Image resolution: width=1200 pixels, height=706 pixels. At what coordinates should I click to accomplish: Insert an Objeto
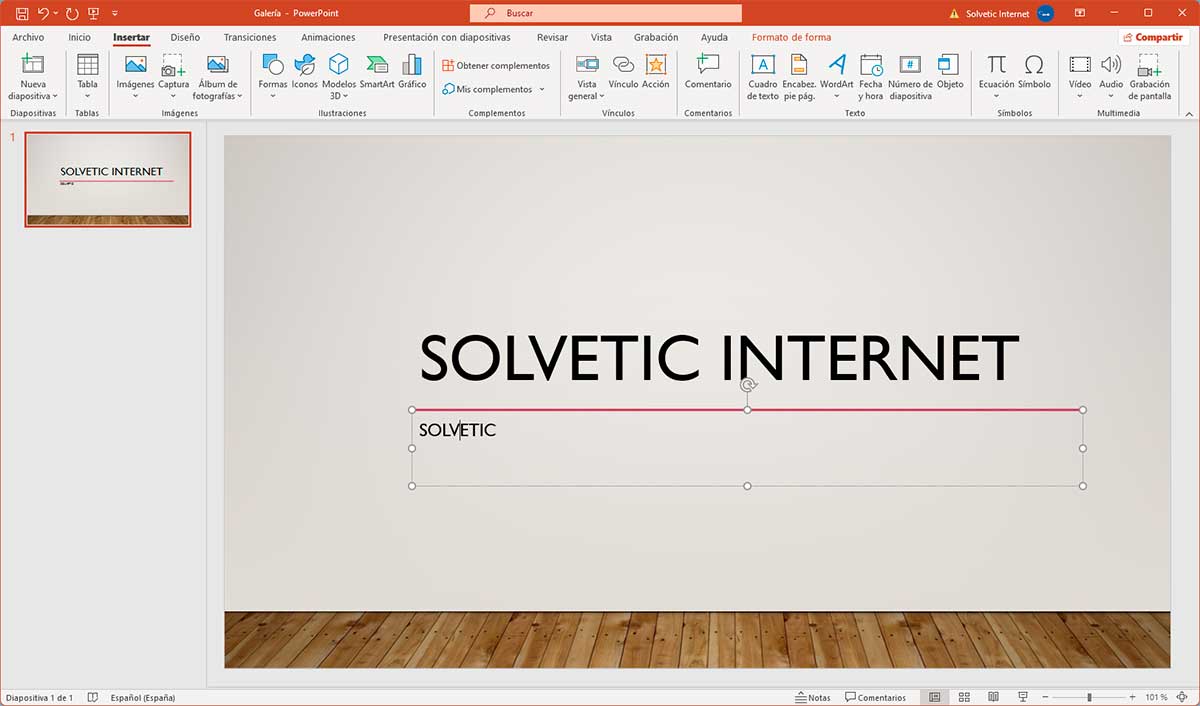tap(950, 72)
